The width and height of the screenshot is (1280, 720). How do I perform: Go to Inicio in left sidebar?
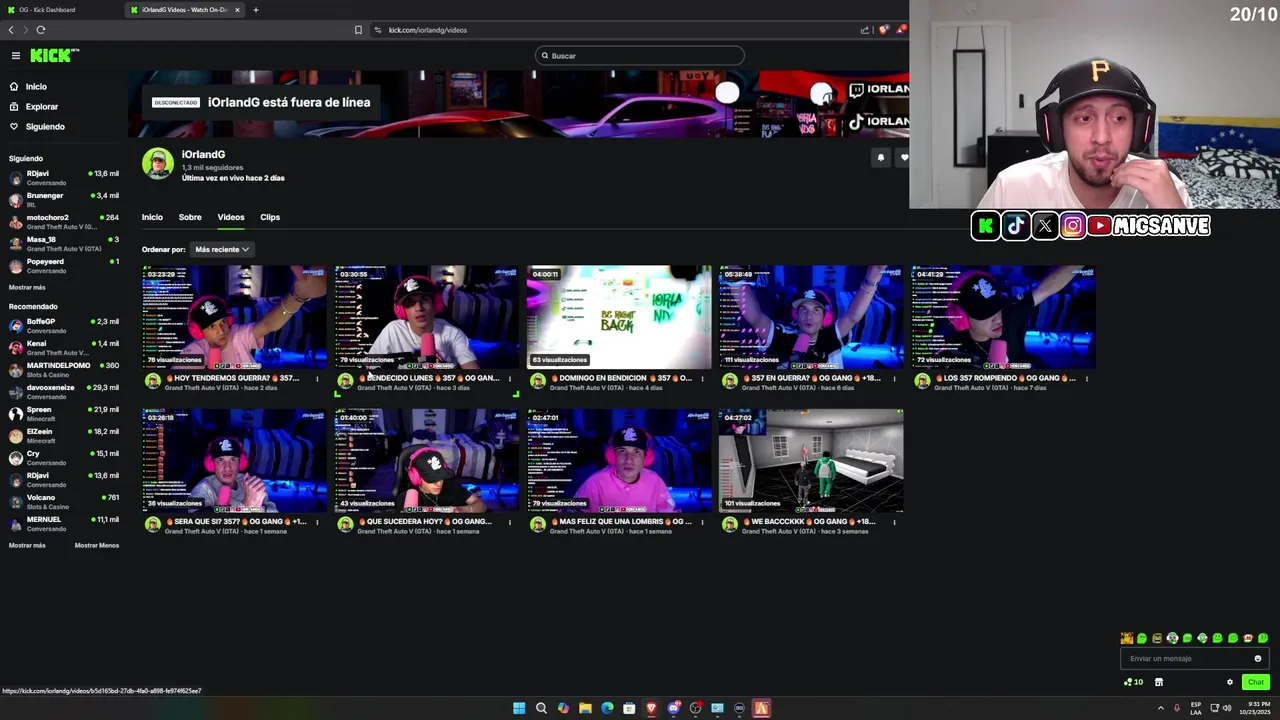pyautogui.click(x=36, y=87)
